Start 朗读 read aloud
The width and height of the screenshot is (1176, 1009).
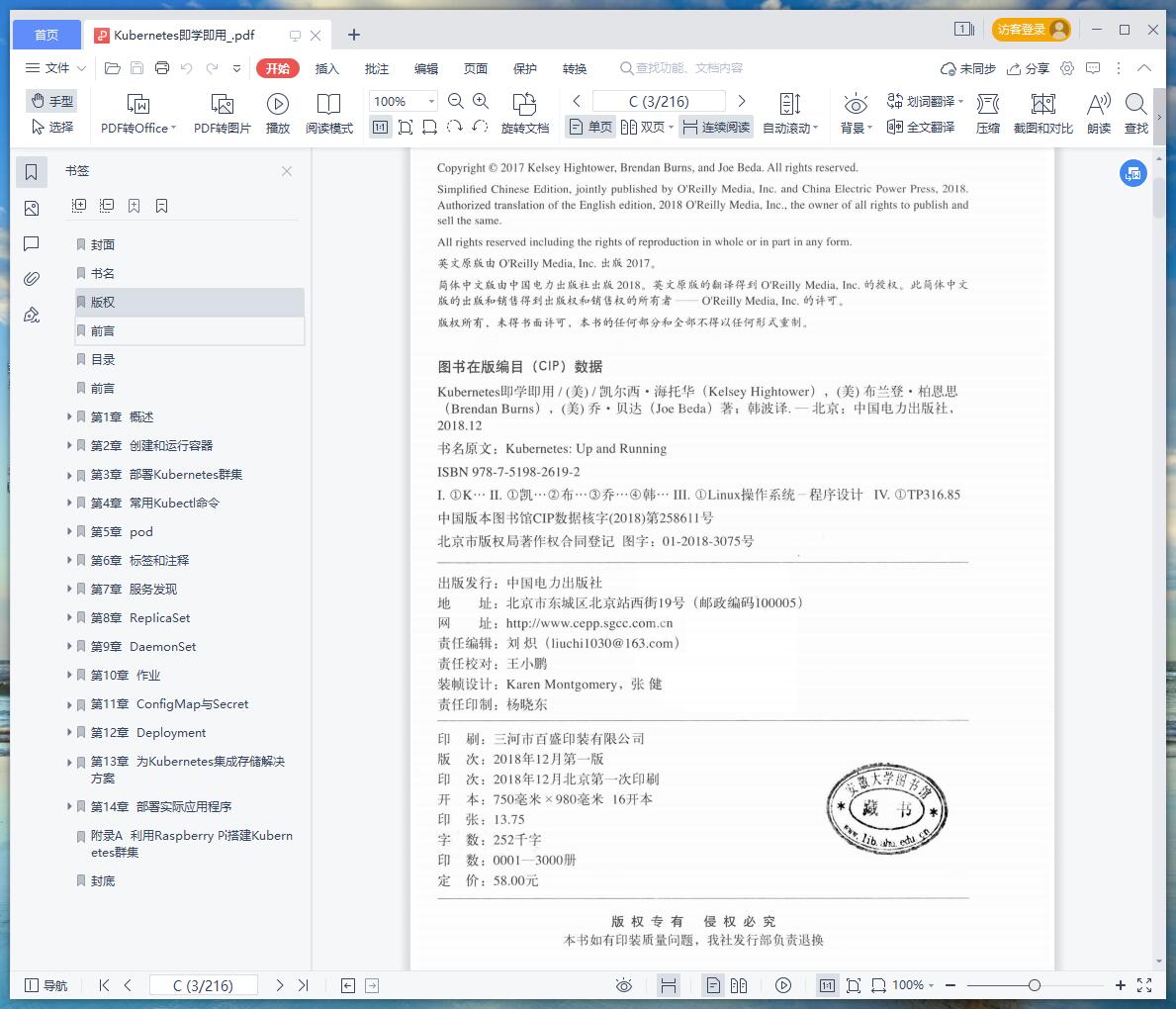1099,114
